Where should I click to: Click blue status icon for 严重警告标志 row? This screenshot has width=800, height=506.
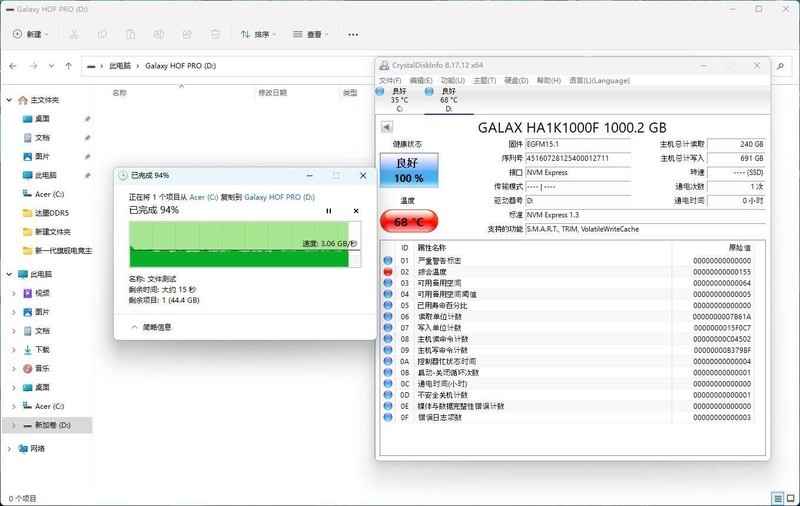point(388,261)
